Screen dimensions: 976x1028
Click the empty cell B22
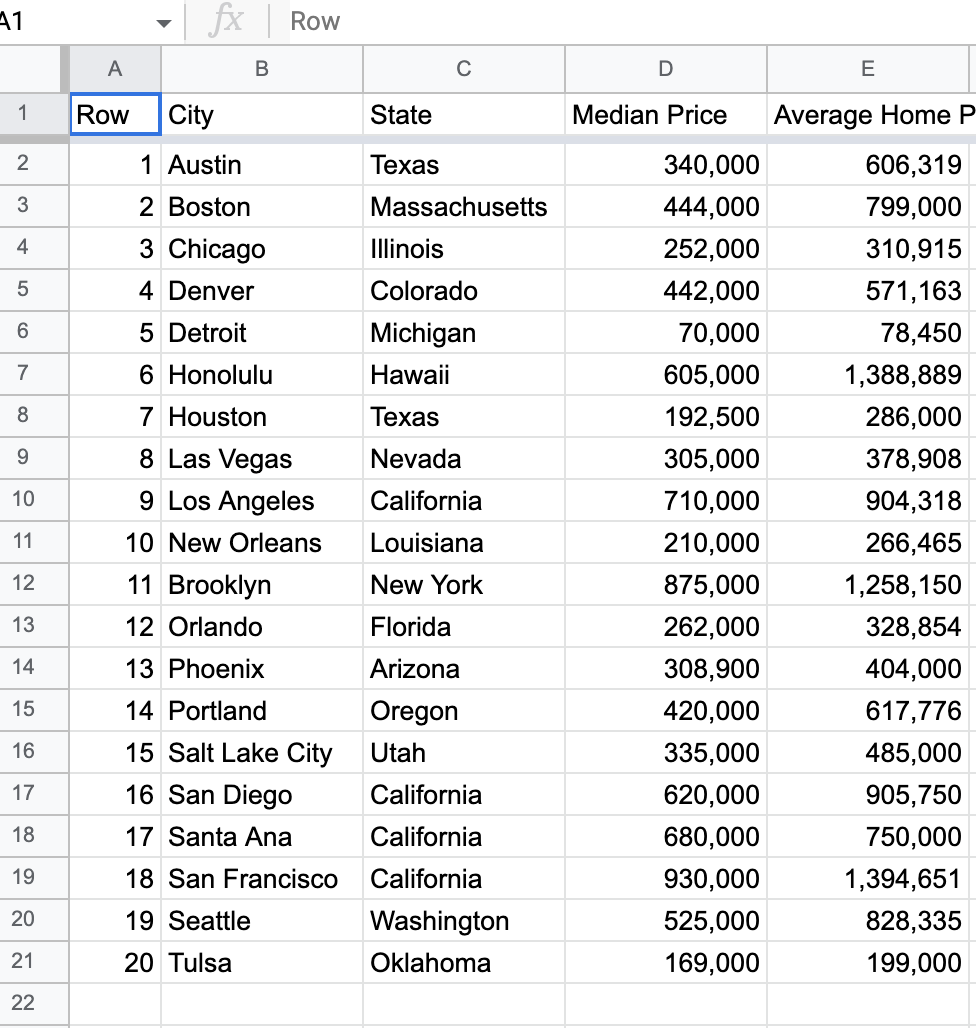click(260, 1003)
